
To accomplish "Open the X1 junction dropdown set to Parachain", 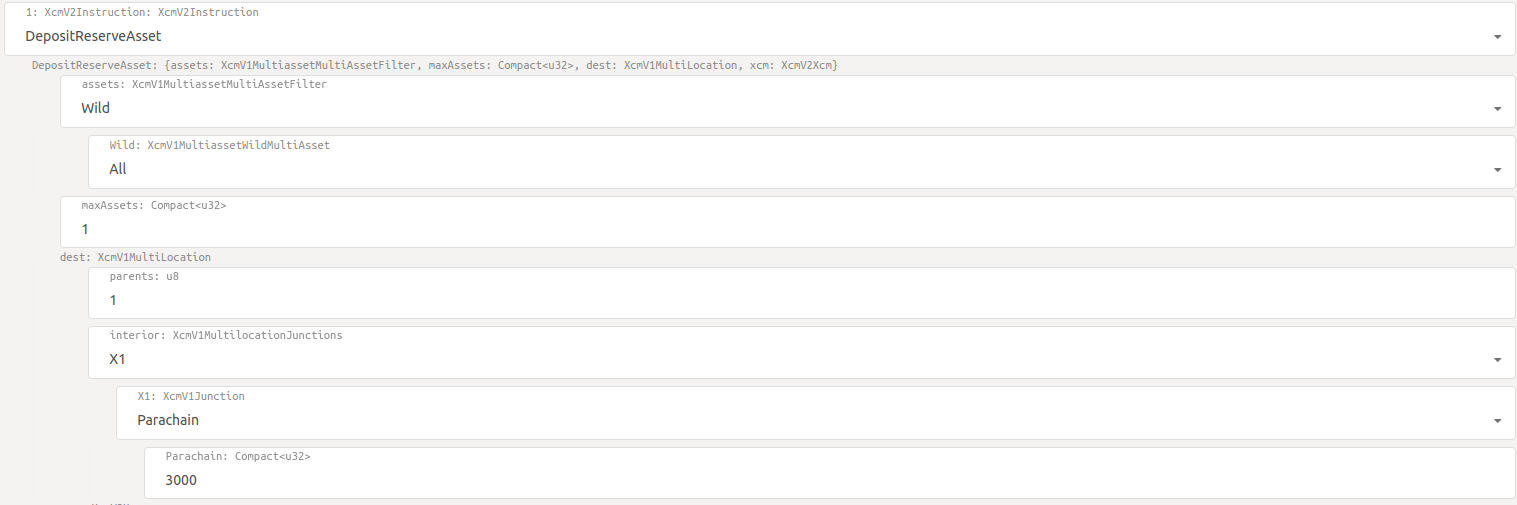I will click(x=816, y=413).
